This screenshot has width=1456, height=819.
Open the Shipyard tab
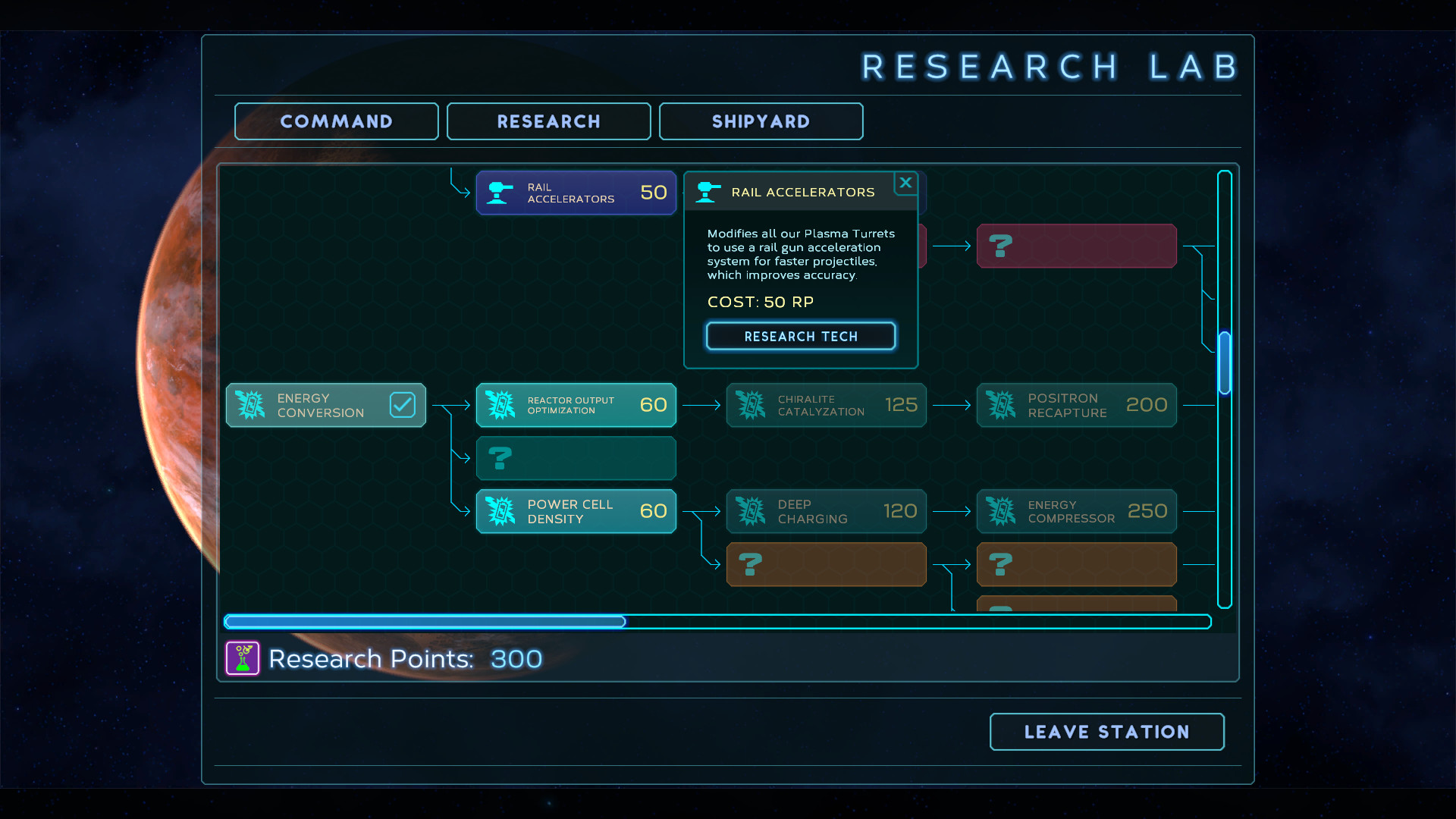click(761, 121)
